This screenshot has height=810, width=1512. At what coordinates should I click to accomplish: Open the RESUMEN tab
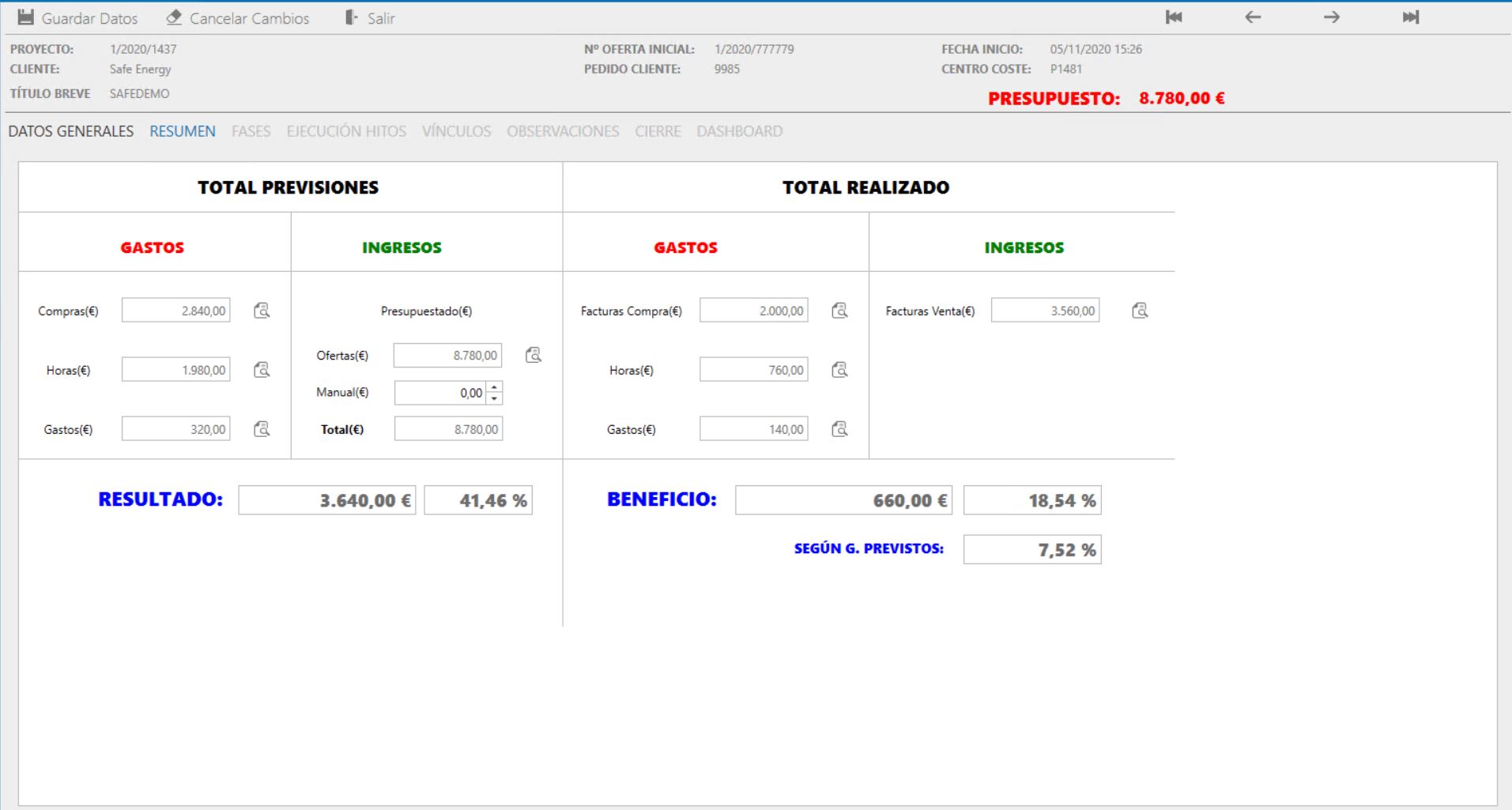point(183,131)
